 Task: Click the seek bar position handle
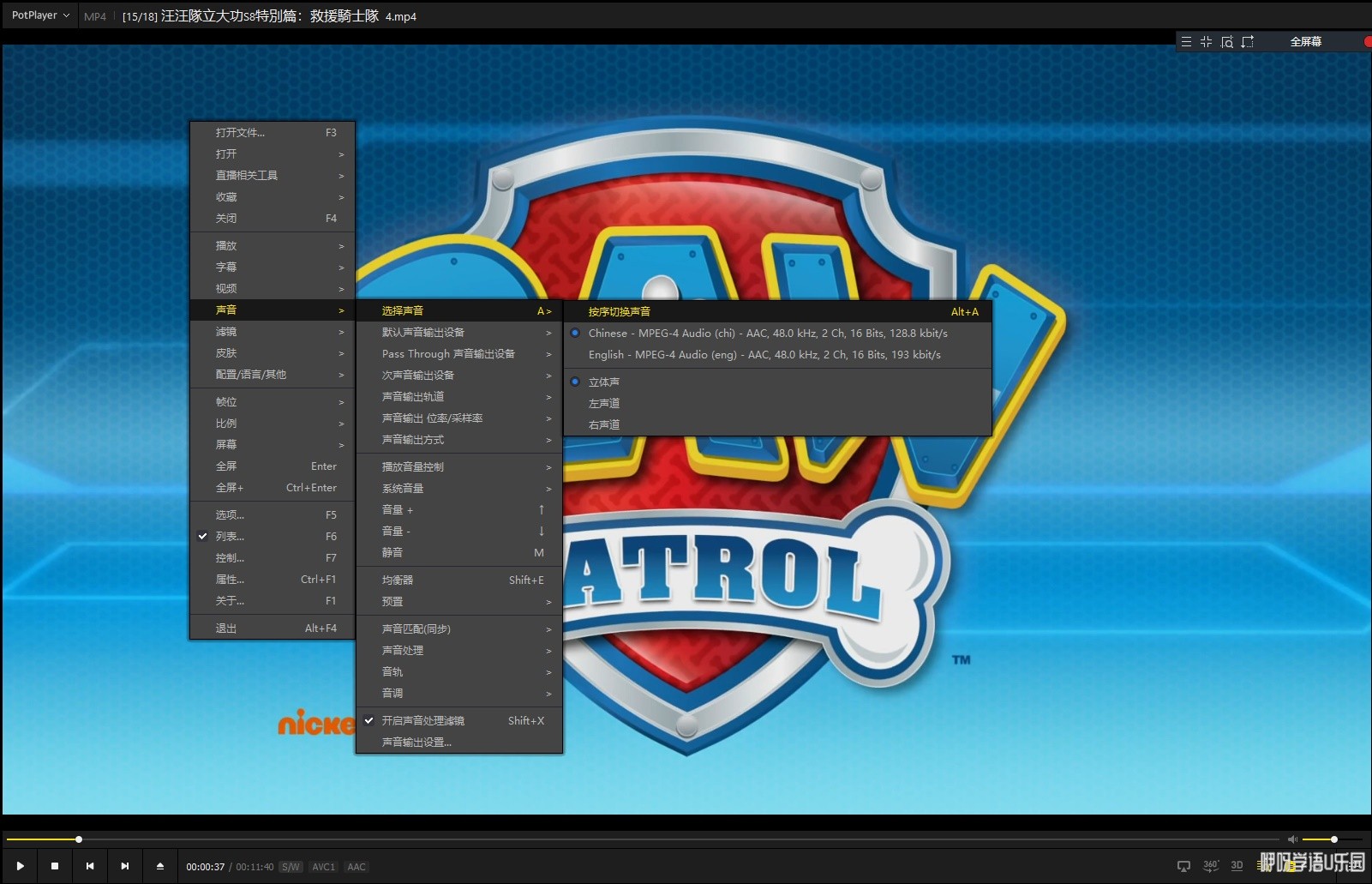pyautogui.click(x=79, y=839)
